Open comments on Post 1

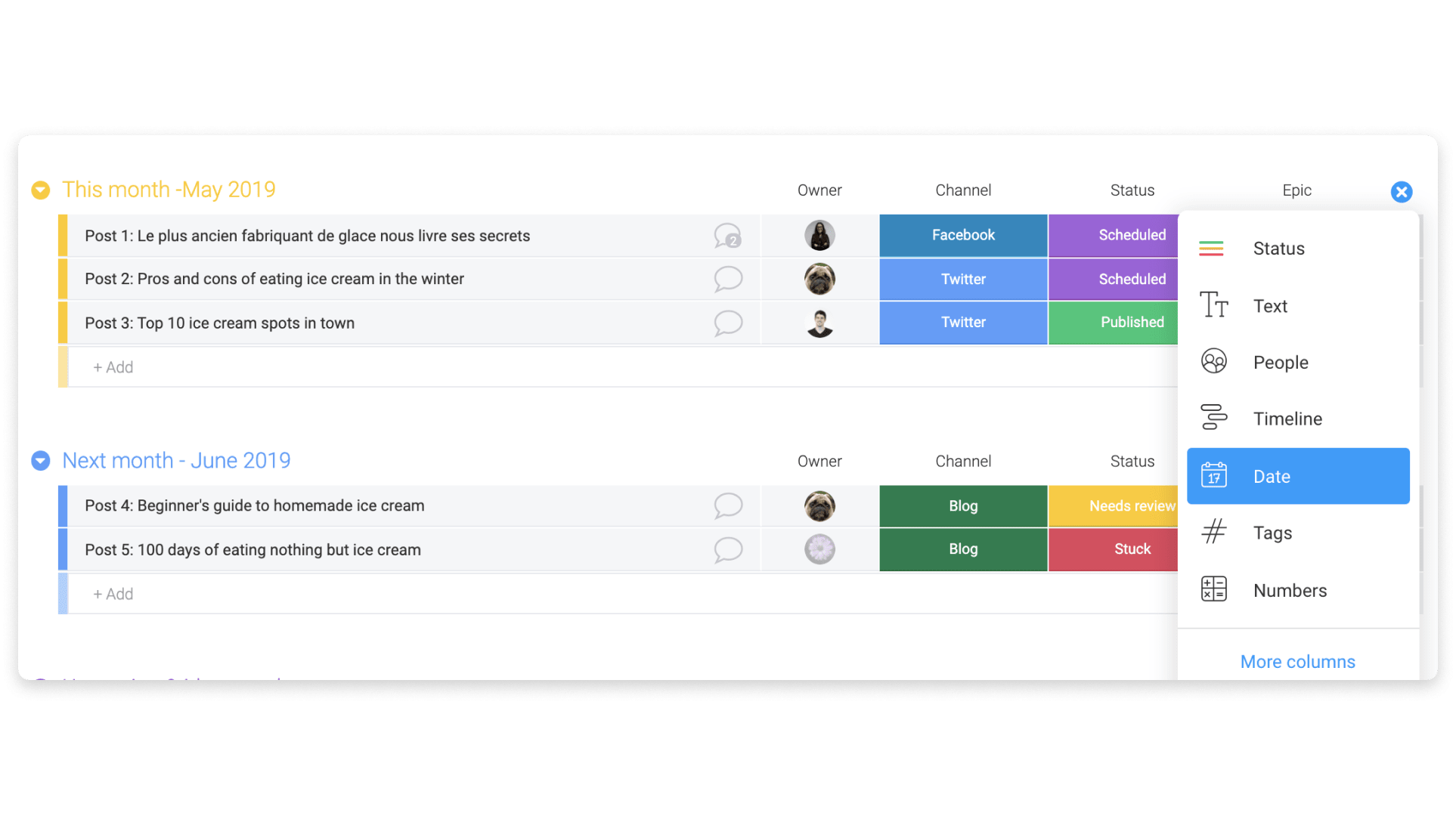[x=728, y=236]
